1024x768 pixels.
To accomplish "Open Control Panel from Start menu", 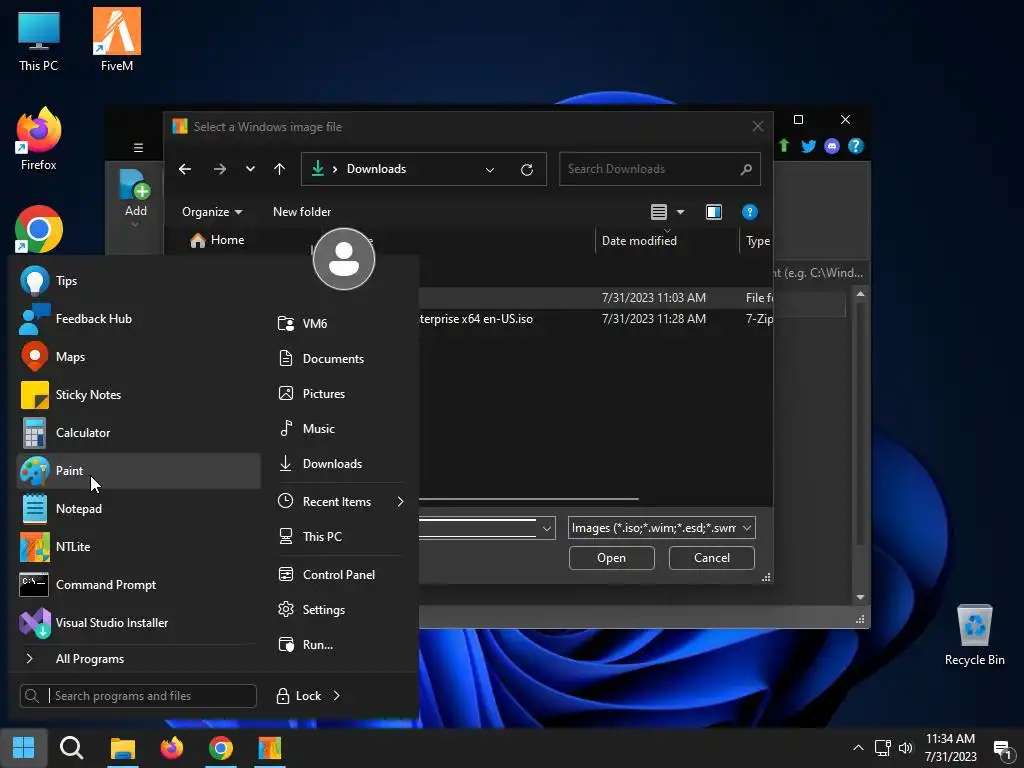I will coord(340,575).
